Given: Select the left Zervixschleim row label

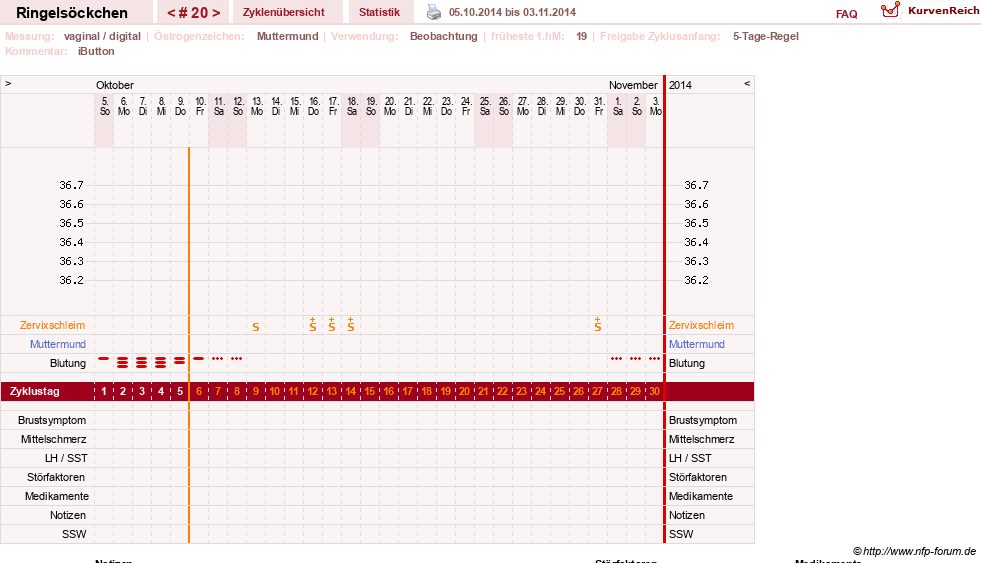Looking at the screenshot, I should [x=53, y=325].
